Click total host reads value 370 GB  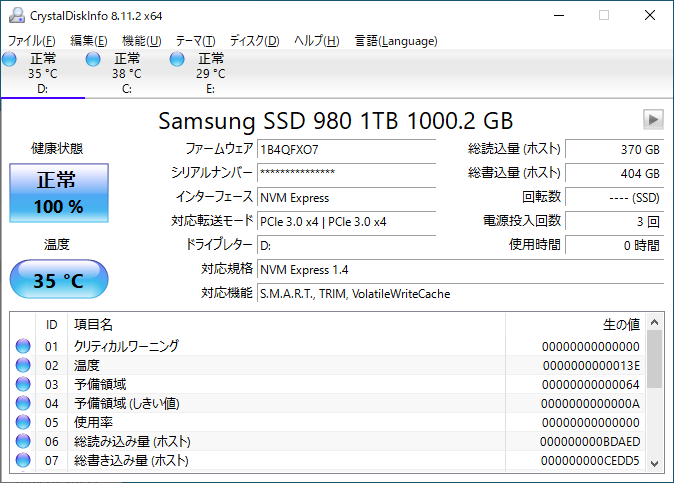(x=615, y=149)
